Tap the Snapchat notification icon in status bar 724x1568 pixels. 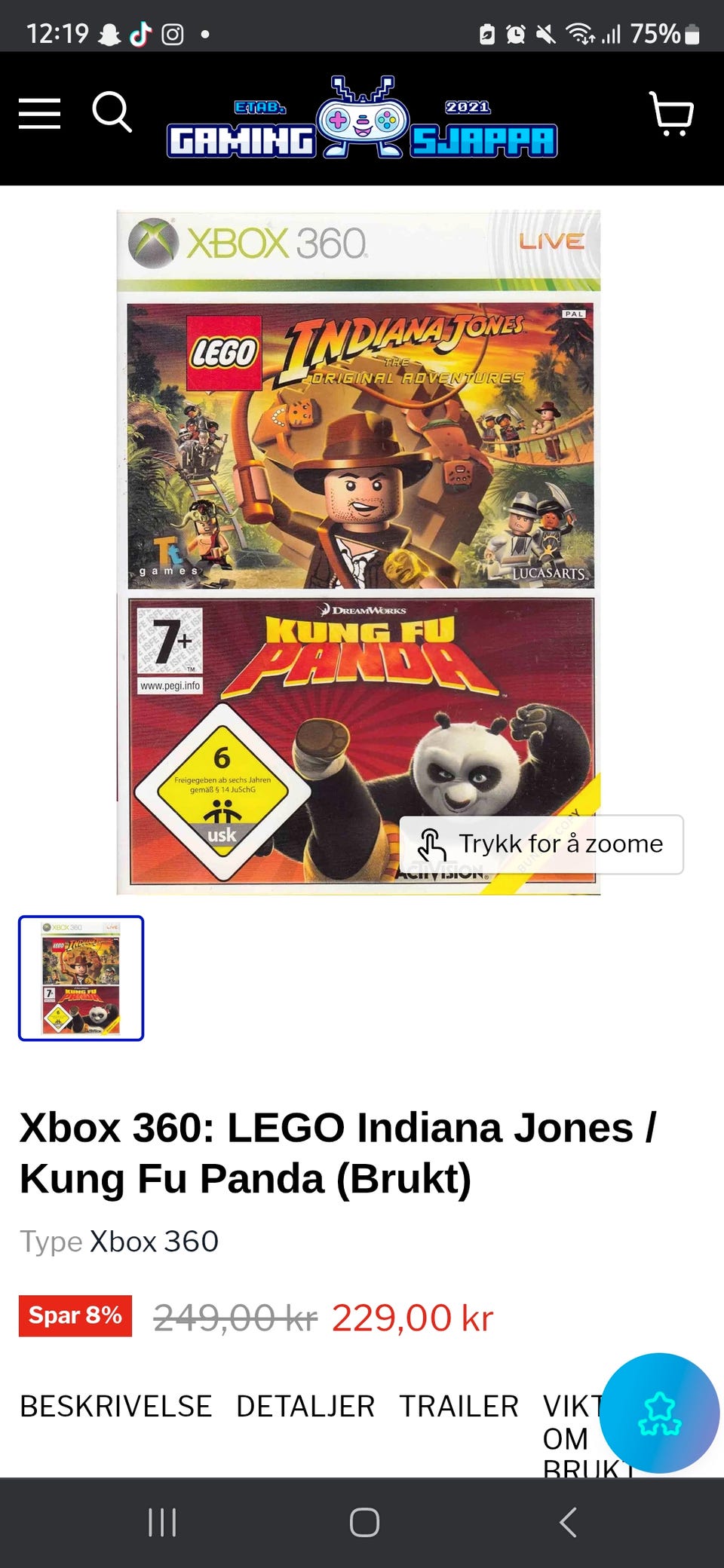click(110, 34)
